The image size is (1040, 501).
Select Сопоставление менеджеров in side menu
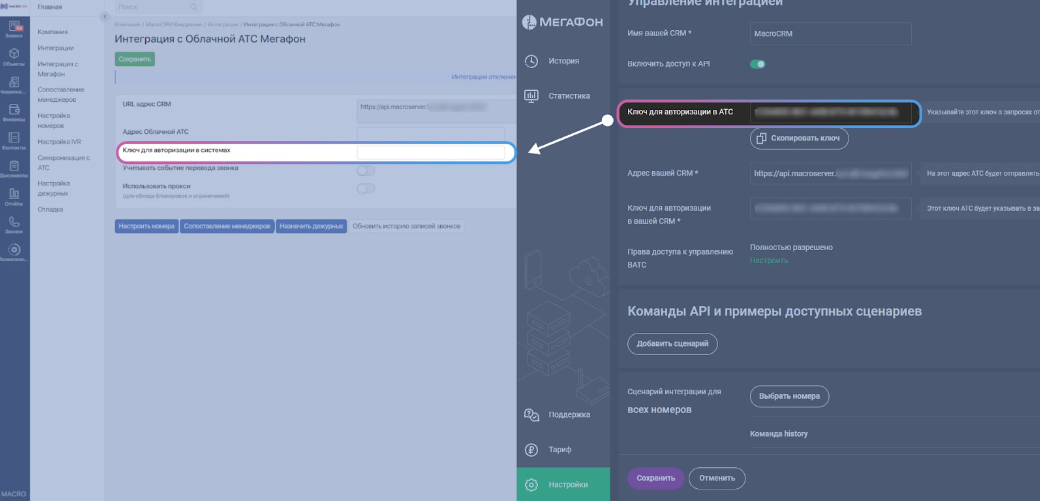coord(61,94)
